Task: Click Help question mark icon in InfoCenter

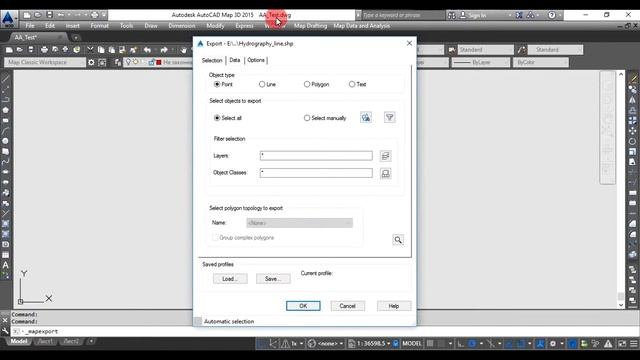Action: (551, 15)
